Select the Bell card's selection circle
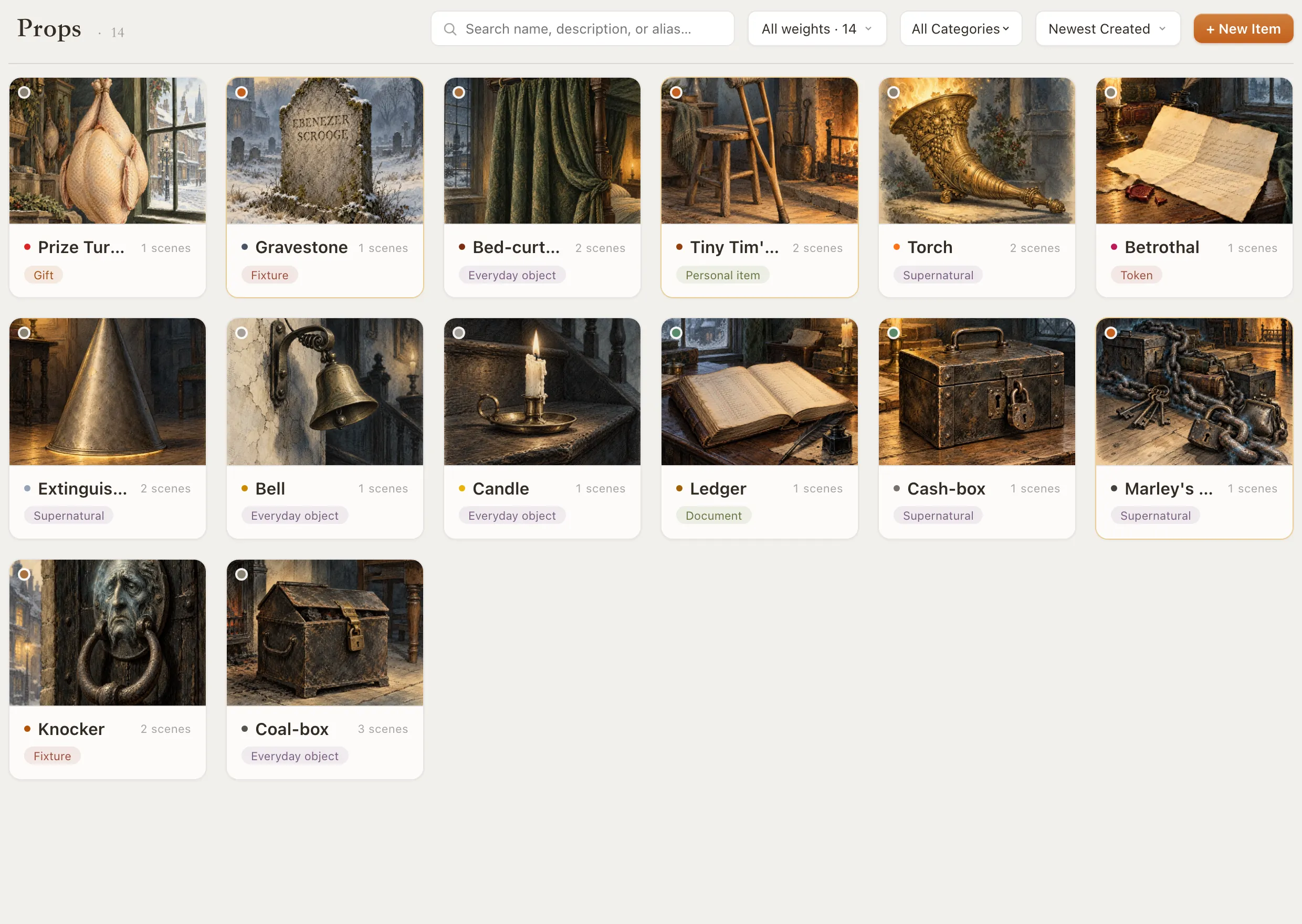The image size is (1302, 924). pos(241,333)
